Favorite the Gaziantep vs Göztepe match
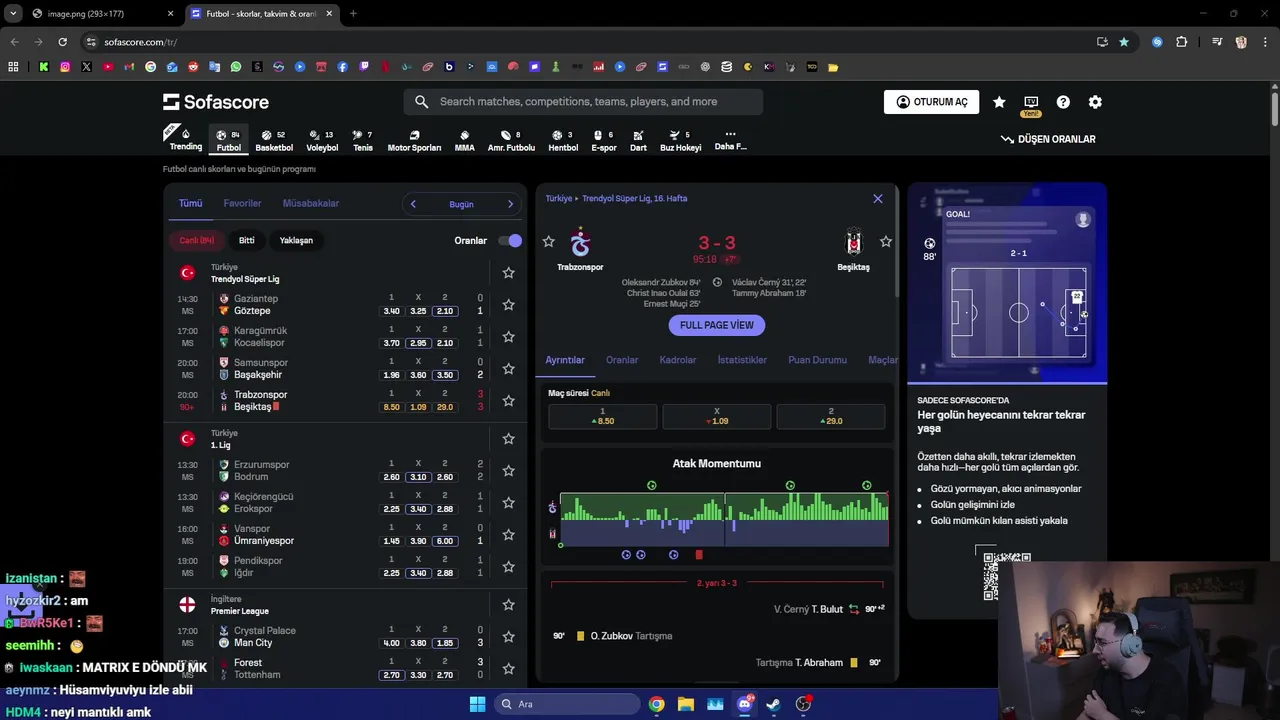The height and width of the screenshot is (720, 1280). pos(508,305)
